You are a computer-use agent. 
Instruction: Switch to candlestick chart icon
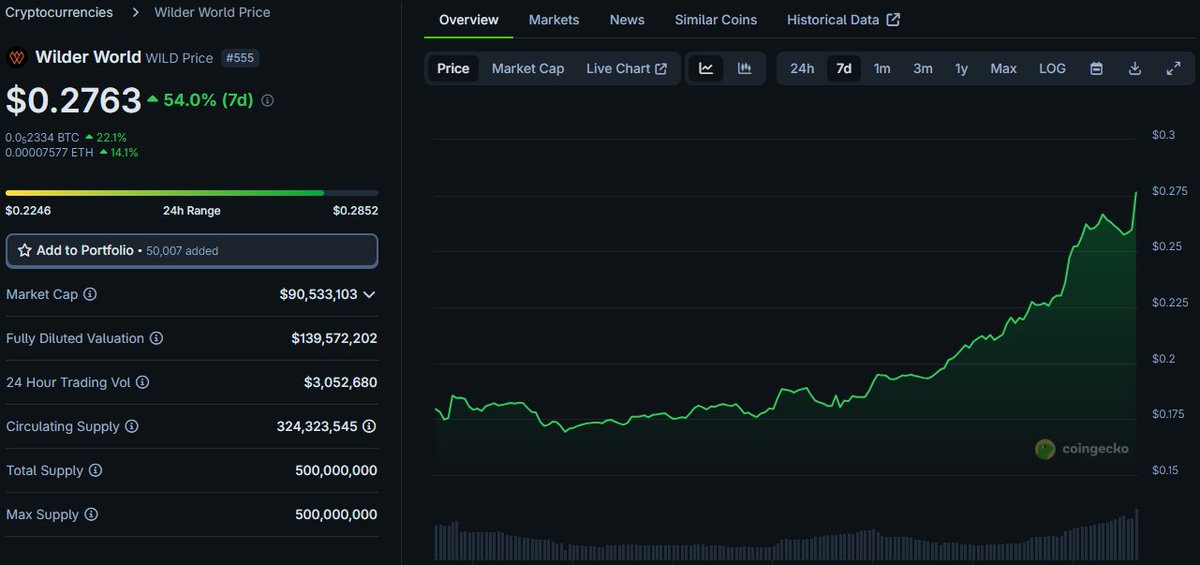pos(744,68)
